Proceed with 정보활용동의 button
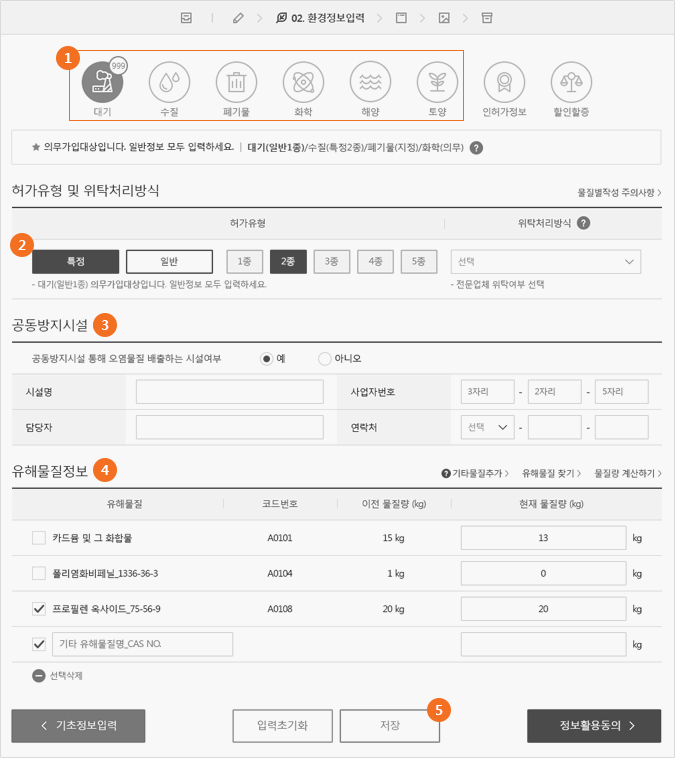This screenshot has width=675, height=758. 594,726
